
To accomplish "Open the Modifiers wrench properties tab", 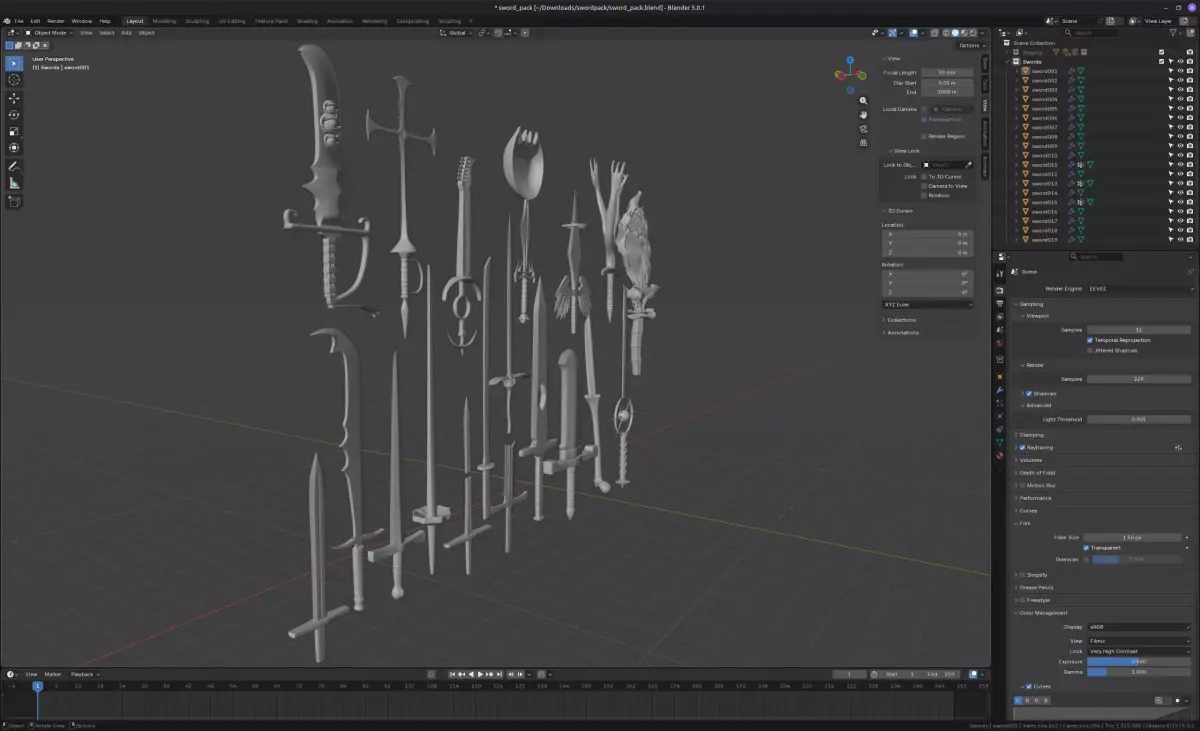I will point(999,389).
